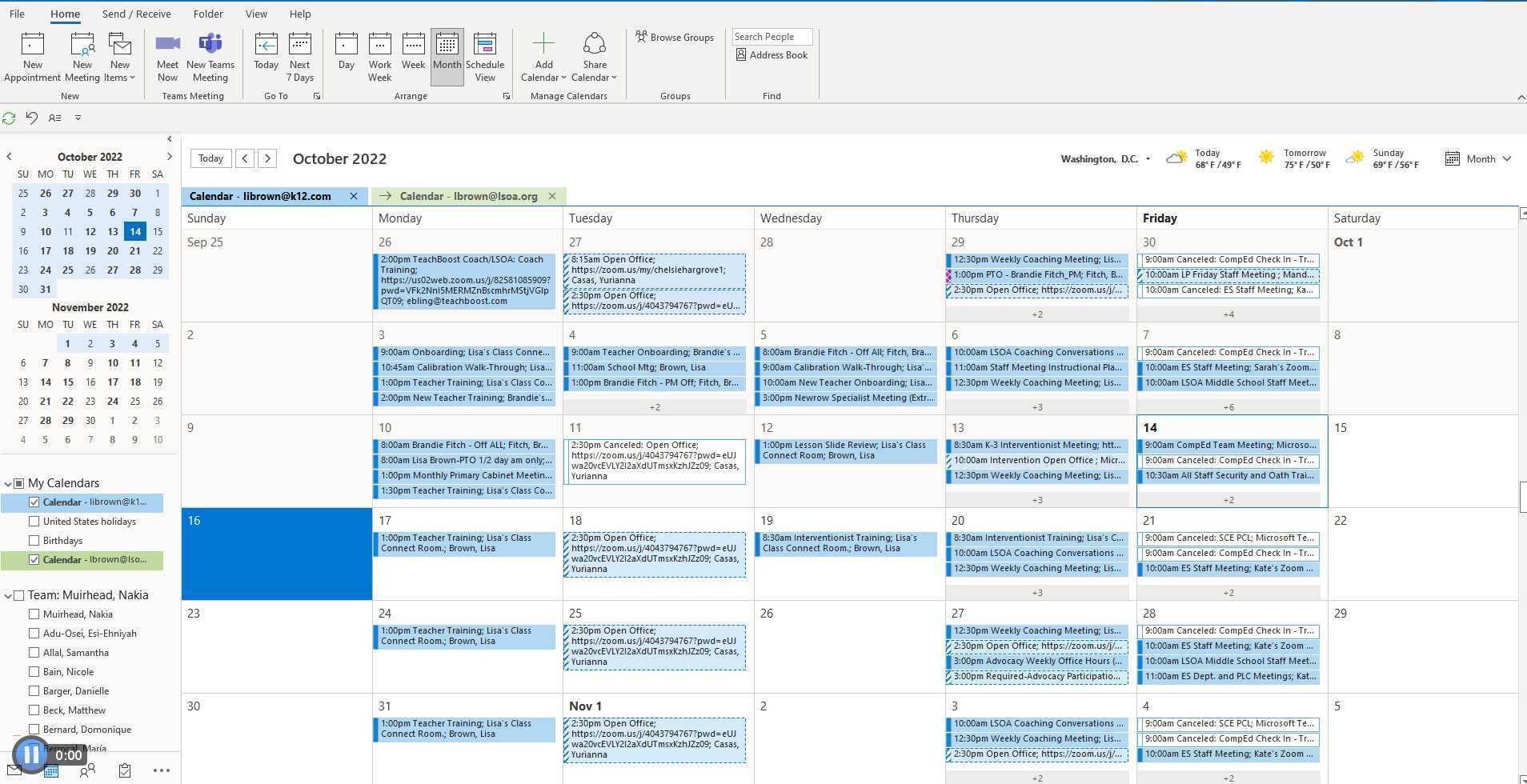This screenshot has width=1527, height=784.
Task: Click the New Teams Meeting icon
Action: pos(210,54)
